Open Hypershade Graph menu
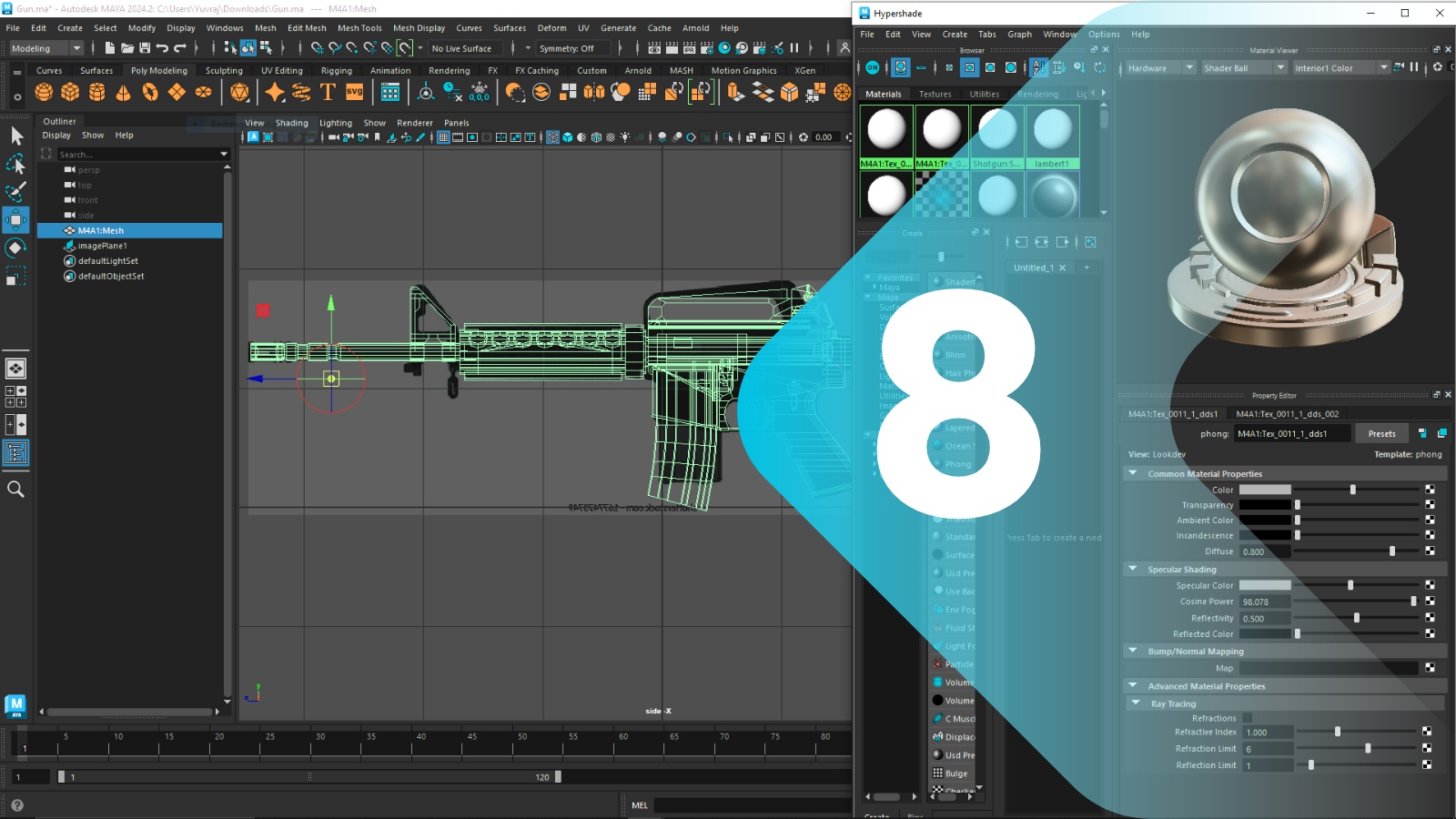This screenshot has width=1456, height=819. click(1019, 35)
